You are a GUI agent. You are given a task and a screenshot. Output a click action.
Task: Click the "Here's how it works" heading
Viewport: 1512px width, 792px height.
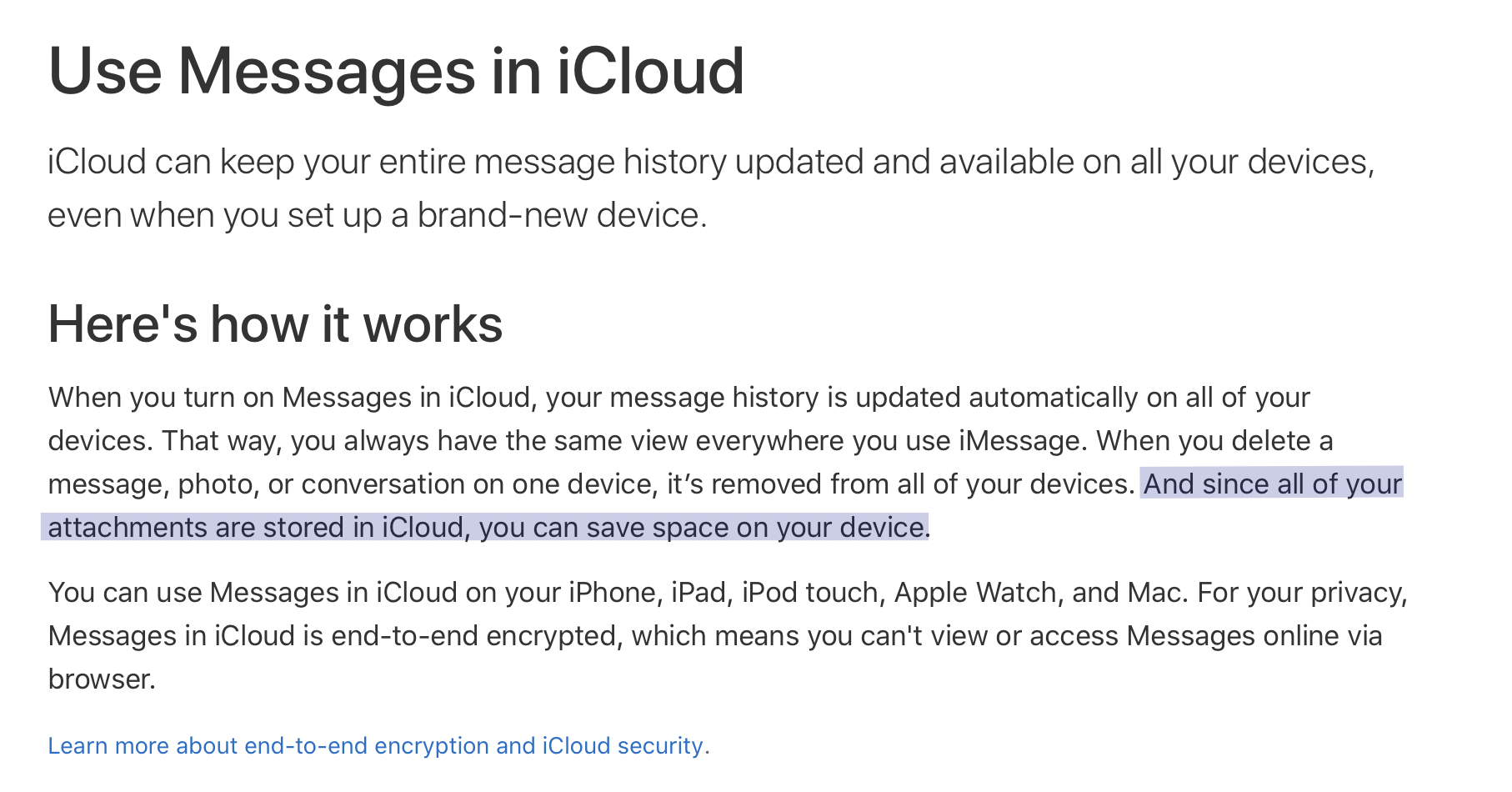[x=275, y=323]
